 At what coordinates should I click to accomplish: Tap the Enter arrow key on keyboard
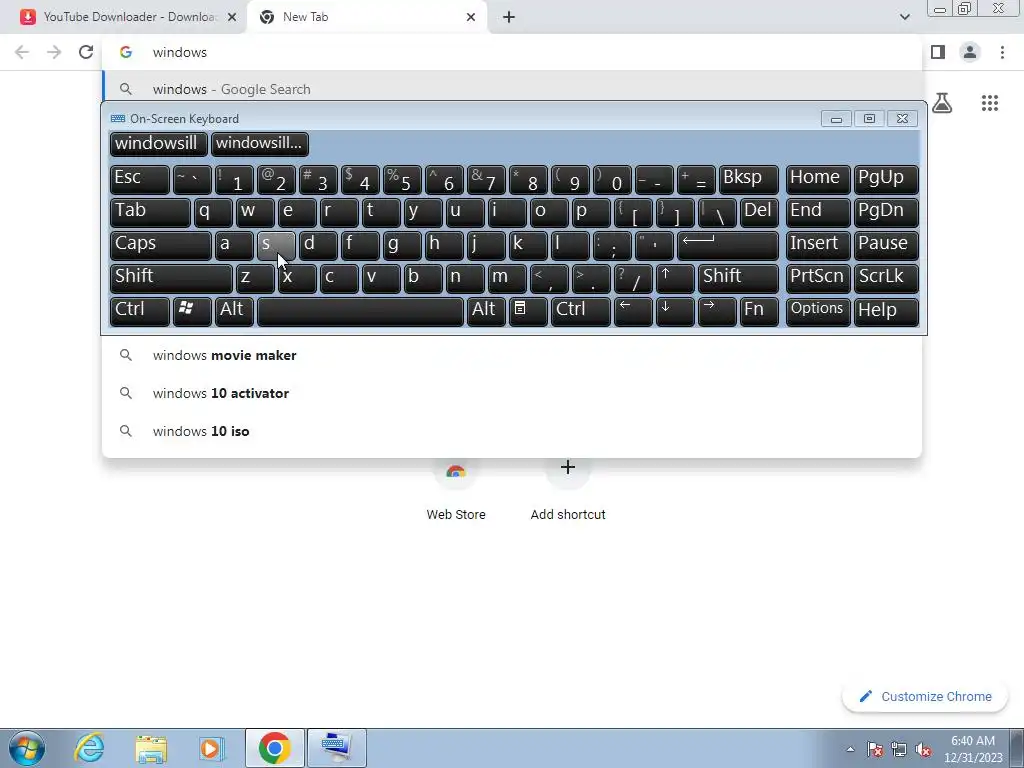728,245
